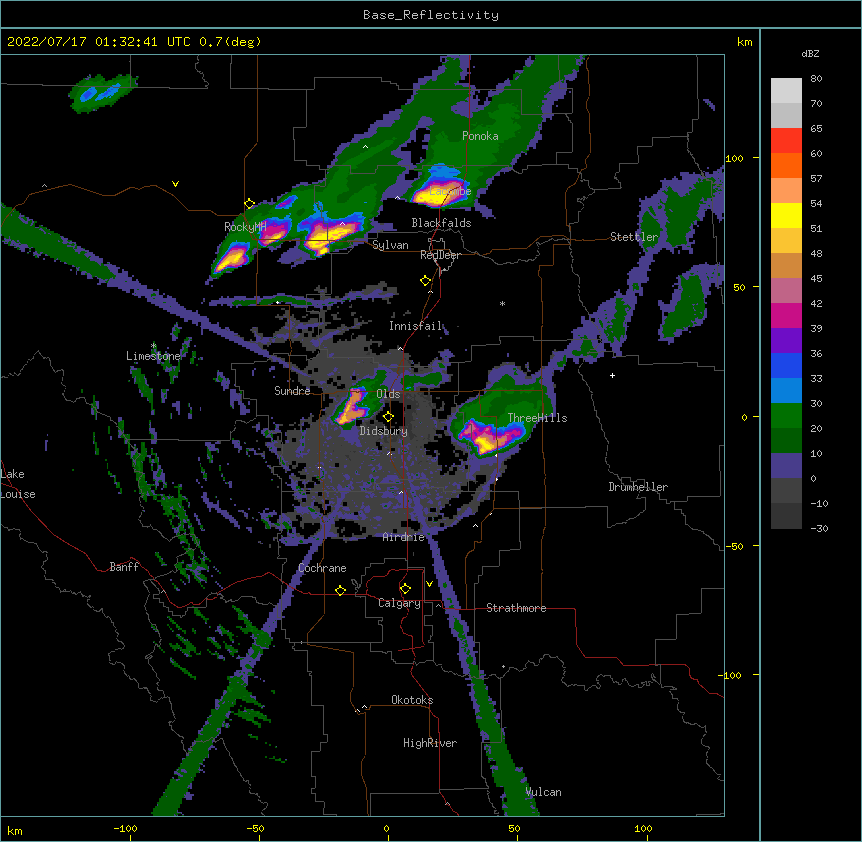Click the HighRiver city label
This screenshot has width=862, height=842.
[430, 743]
